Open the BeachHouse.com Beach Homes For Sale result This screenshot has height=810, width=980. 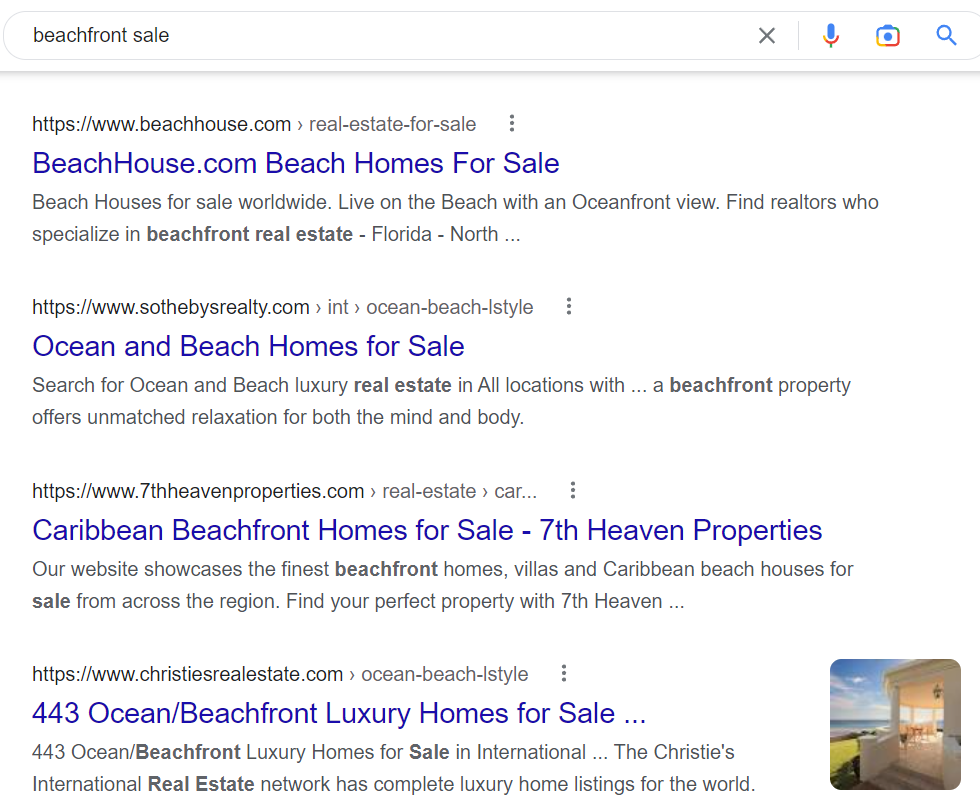pyautogui.click(x=295, y=163)
